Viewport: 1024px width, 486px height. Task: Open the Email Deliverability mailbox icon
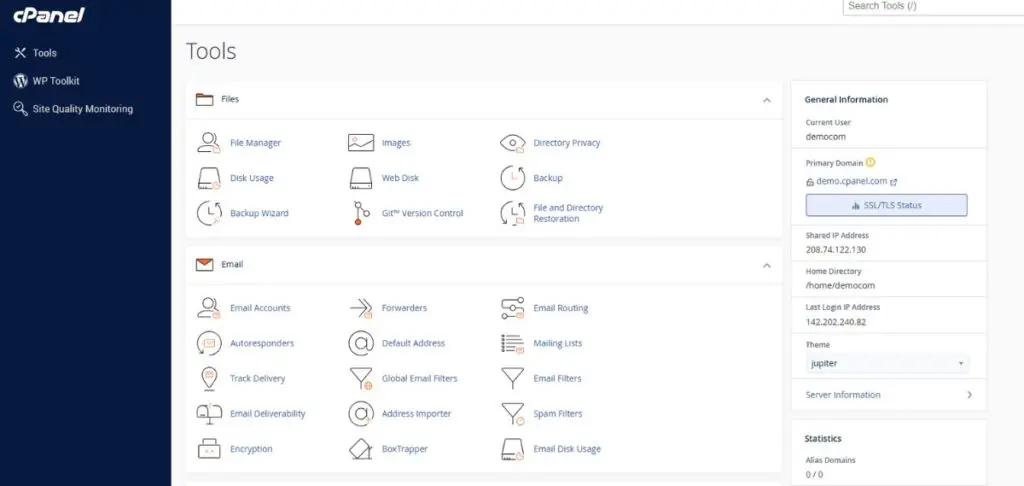point(209,413)
